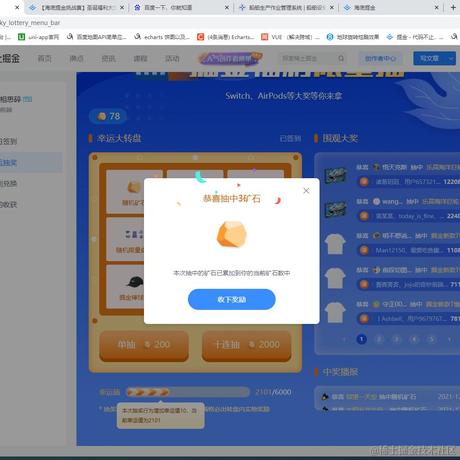Viewport: 460px width, 460px height.
Task: Click the 十连抽 2000 draw button
Action: point(247,345)
